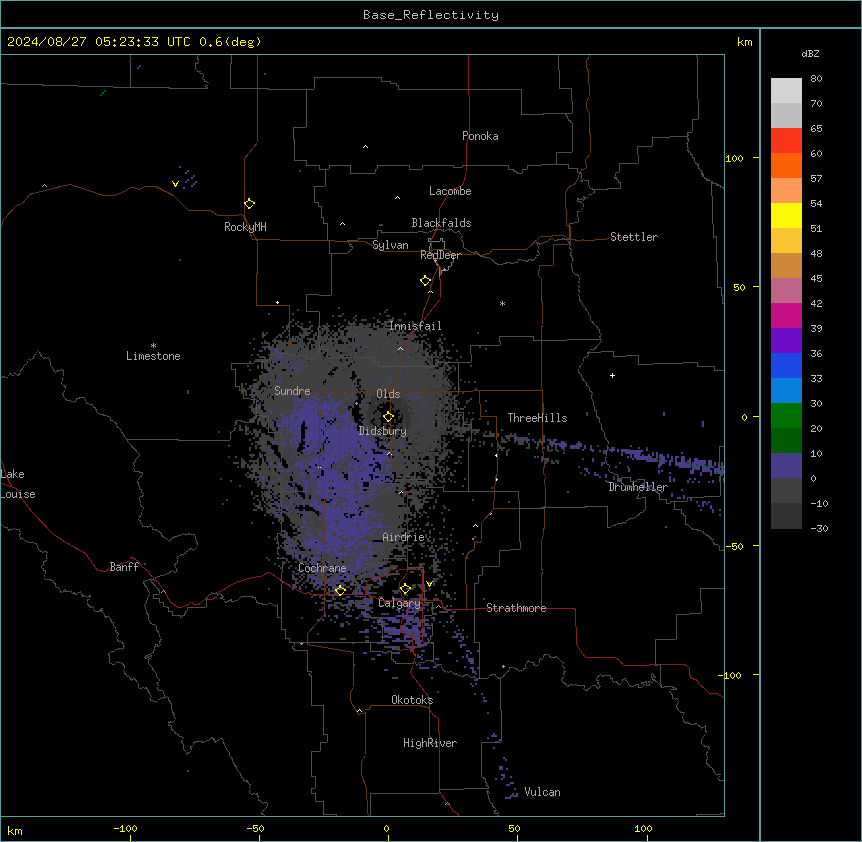This screenshot has width=862, height=842.
Task: Click the dBZ legend heading
Action: point(810,54)
